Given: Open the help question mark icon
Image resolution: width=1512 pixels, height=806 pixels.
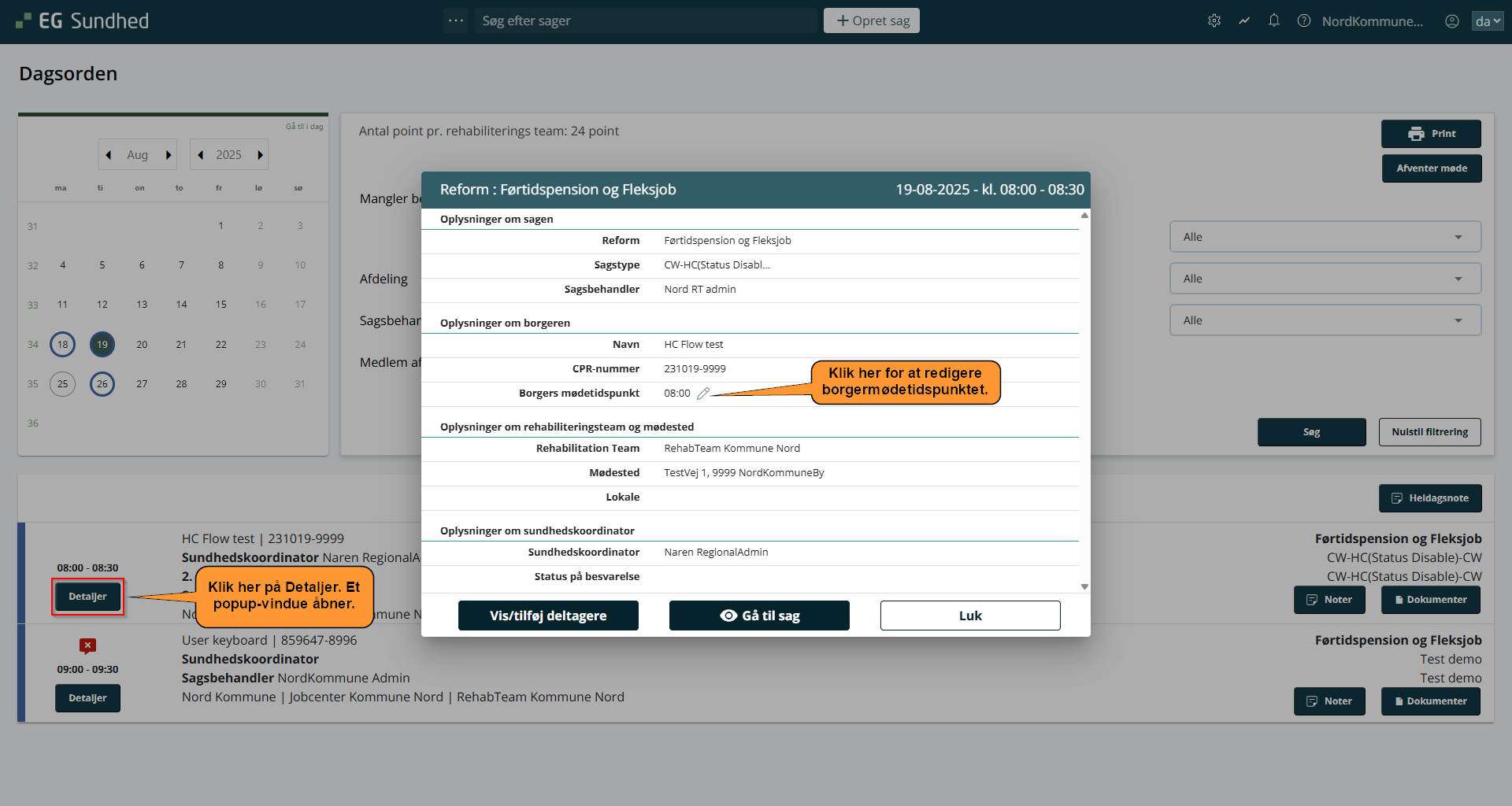Looking at the screenshot, I should [x=1304, y=21].
